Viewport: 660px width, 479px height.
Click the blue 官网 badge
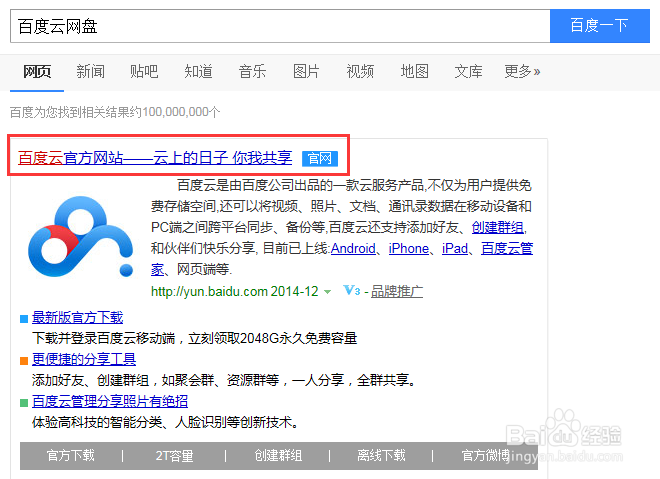[x=320, y=159]
